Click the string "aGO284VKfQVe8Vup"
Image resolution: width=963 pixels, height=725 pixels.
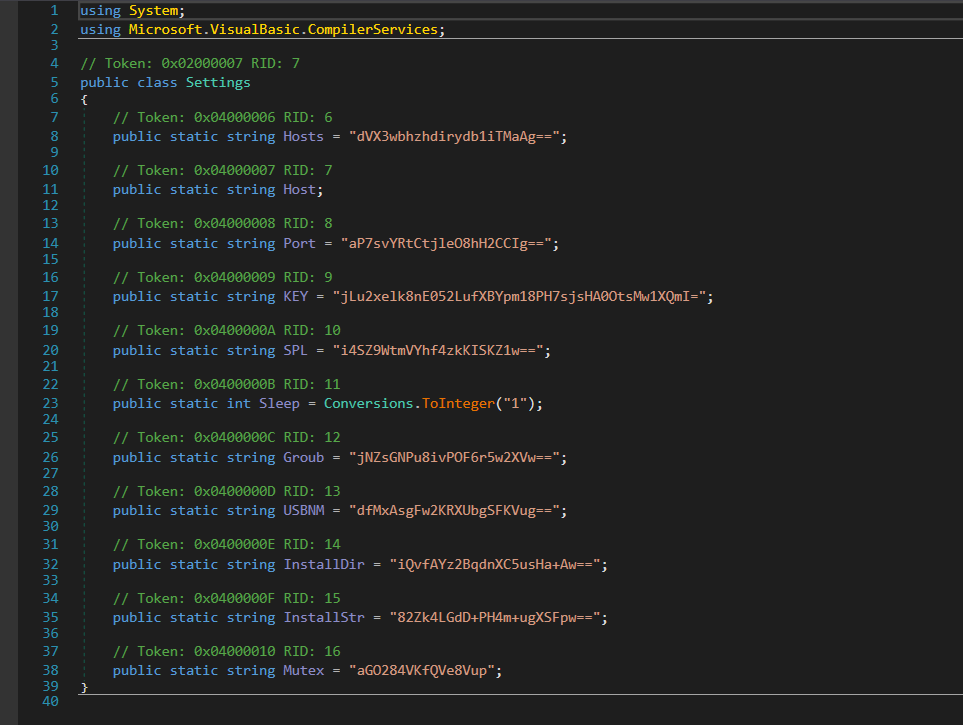pyautogui.click(x=421, y=670)
